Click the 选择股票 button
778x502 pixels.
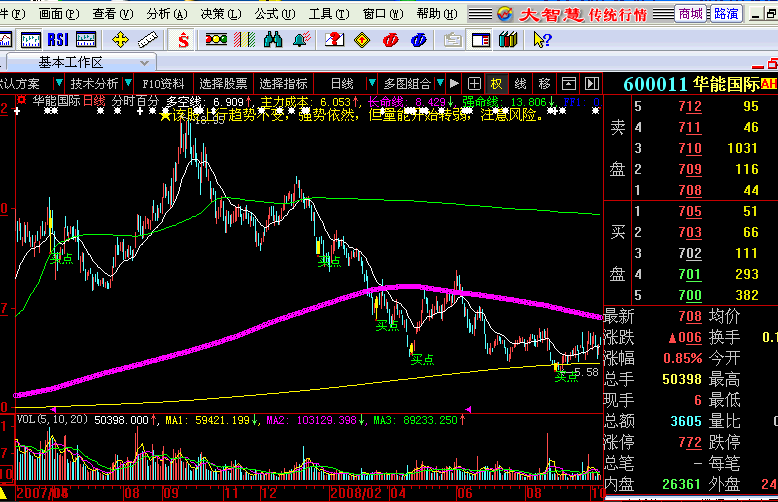pos(223,83)
